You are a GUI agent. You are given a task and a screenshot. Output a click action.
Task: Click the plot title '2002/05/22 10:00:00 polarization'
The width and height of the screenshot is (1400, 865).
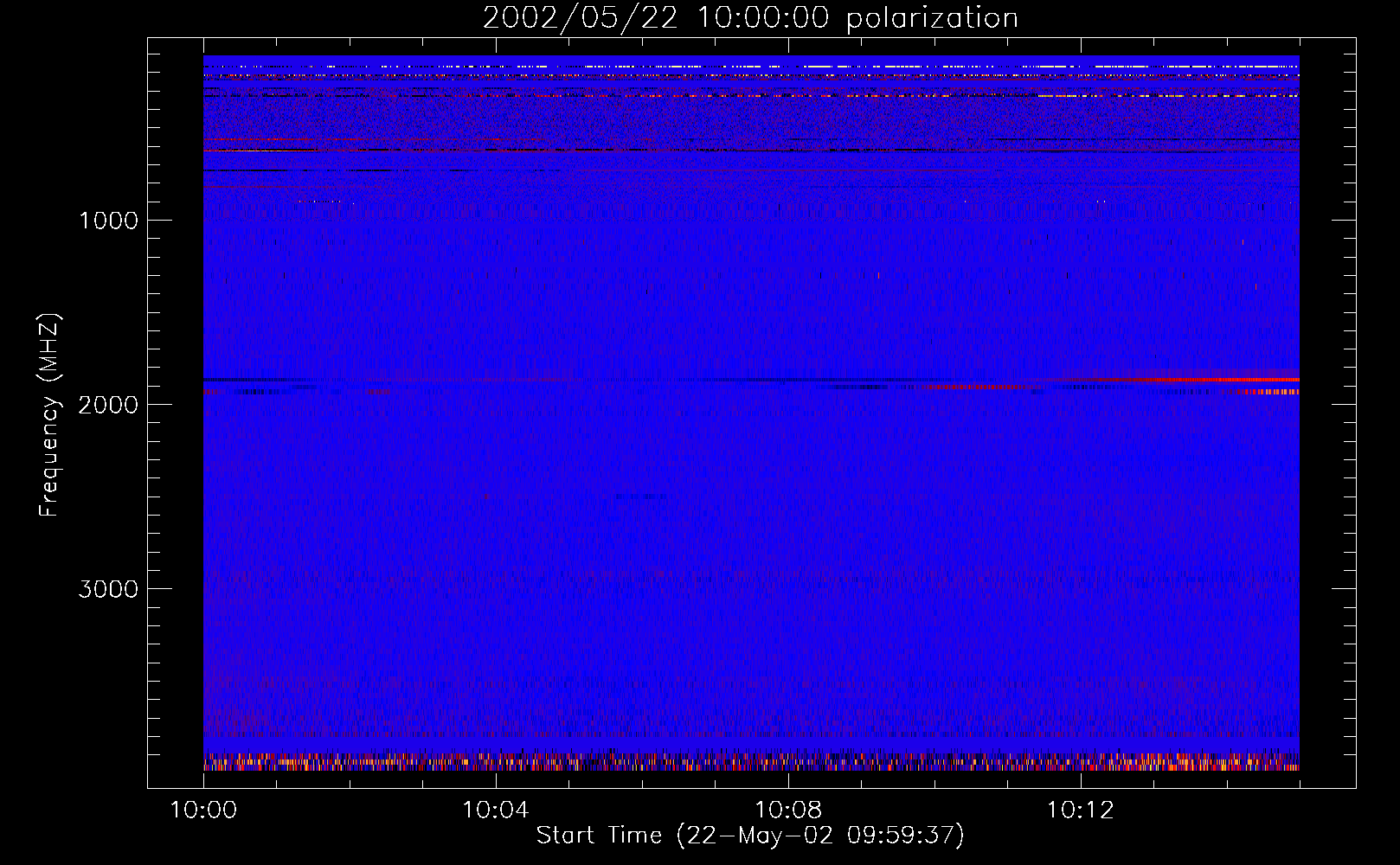(750, 18)
